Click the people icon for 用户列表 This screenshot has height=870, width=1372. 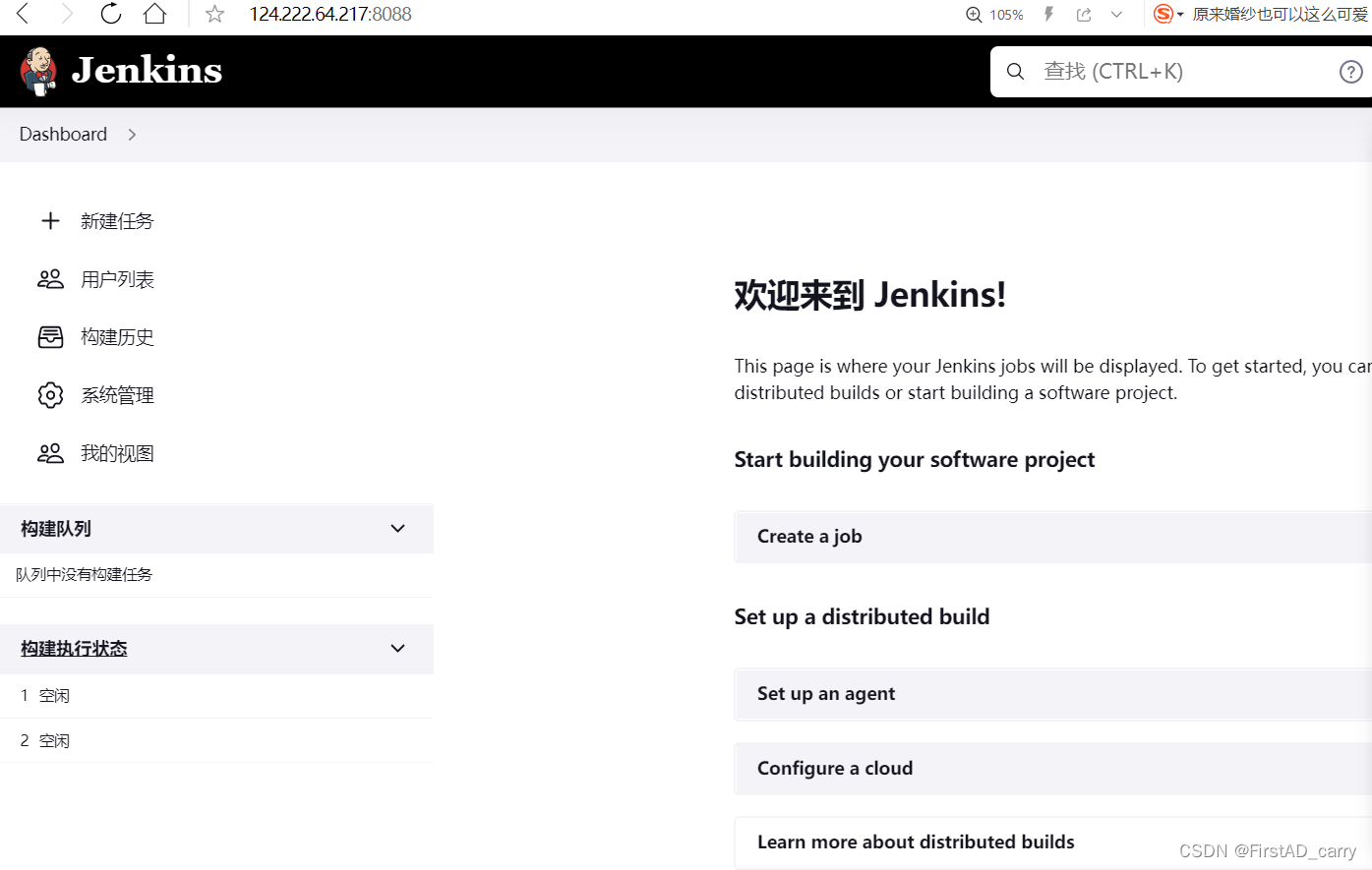coord(50,279)
